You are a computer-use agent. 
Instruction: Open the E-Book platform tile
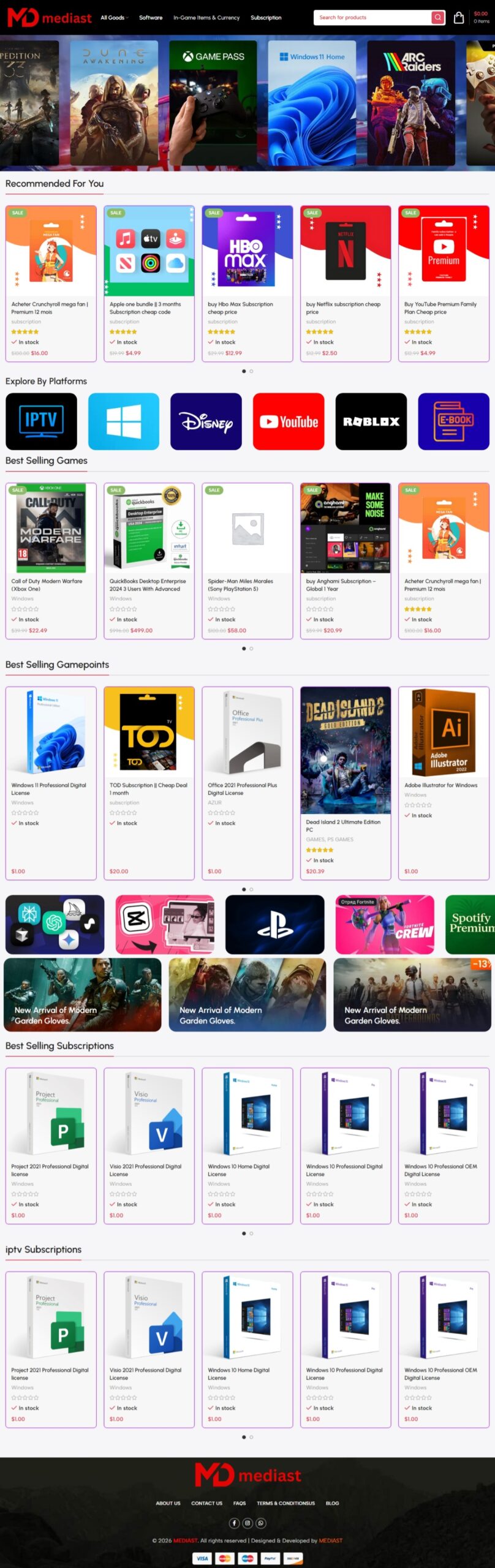pos(453,421)
